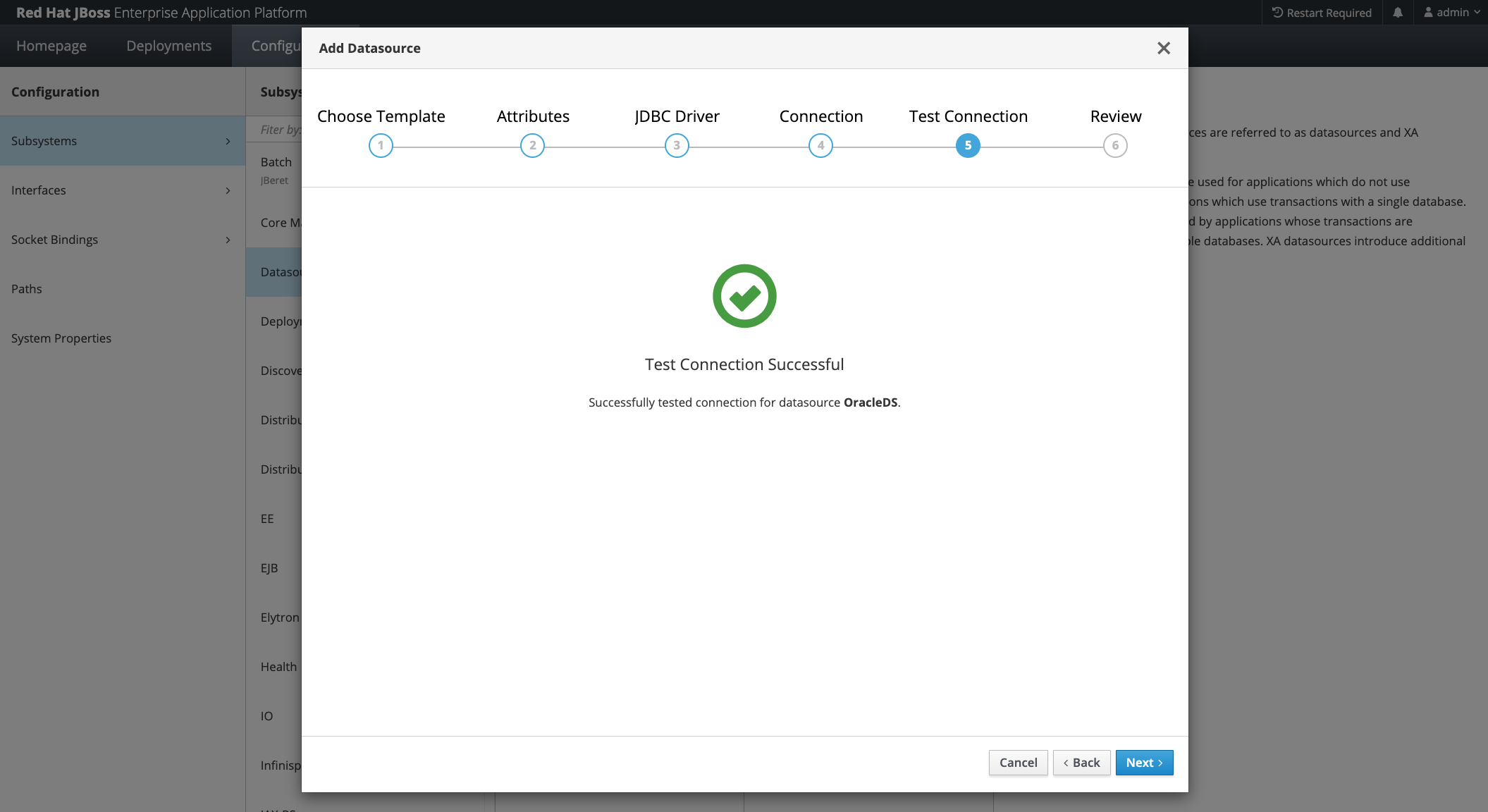Click step 2 Attributes circle
The width and height of the screenshot is (1488, 812).
pyautogui.click(x=532, y=146)
